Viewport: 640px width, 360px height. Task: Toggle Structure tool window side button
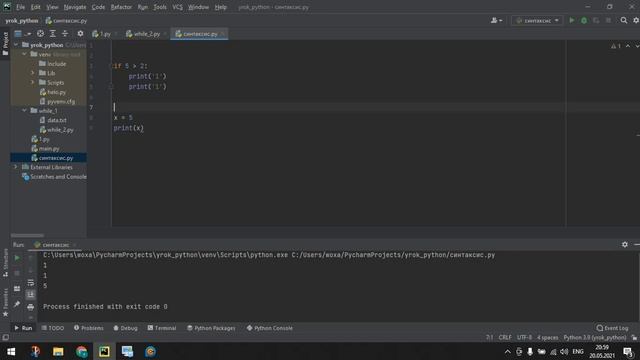tap(5, 262)
